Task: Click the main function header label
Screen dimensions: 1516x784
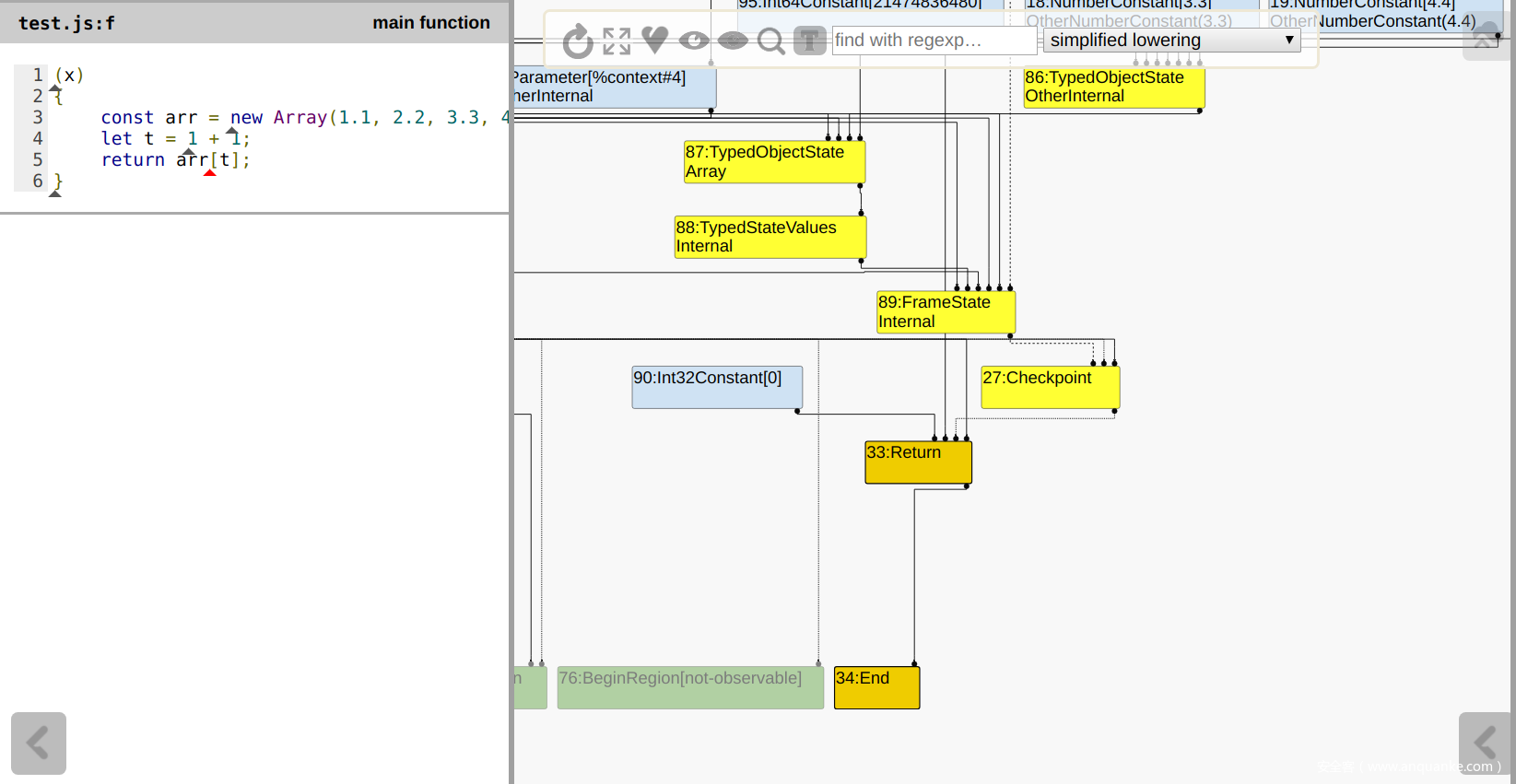Action: click(x=431, y=23)
